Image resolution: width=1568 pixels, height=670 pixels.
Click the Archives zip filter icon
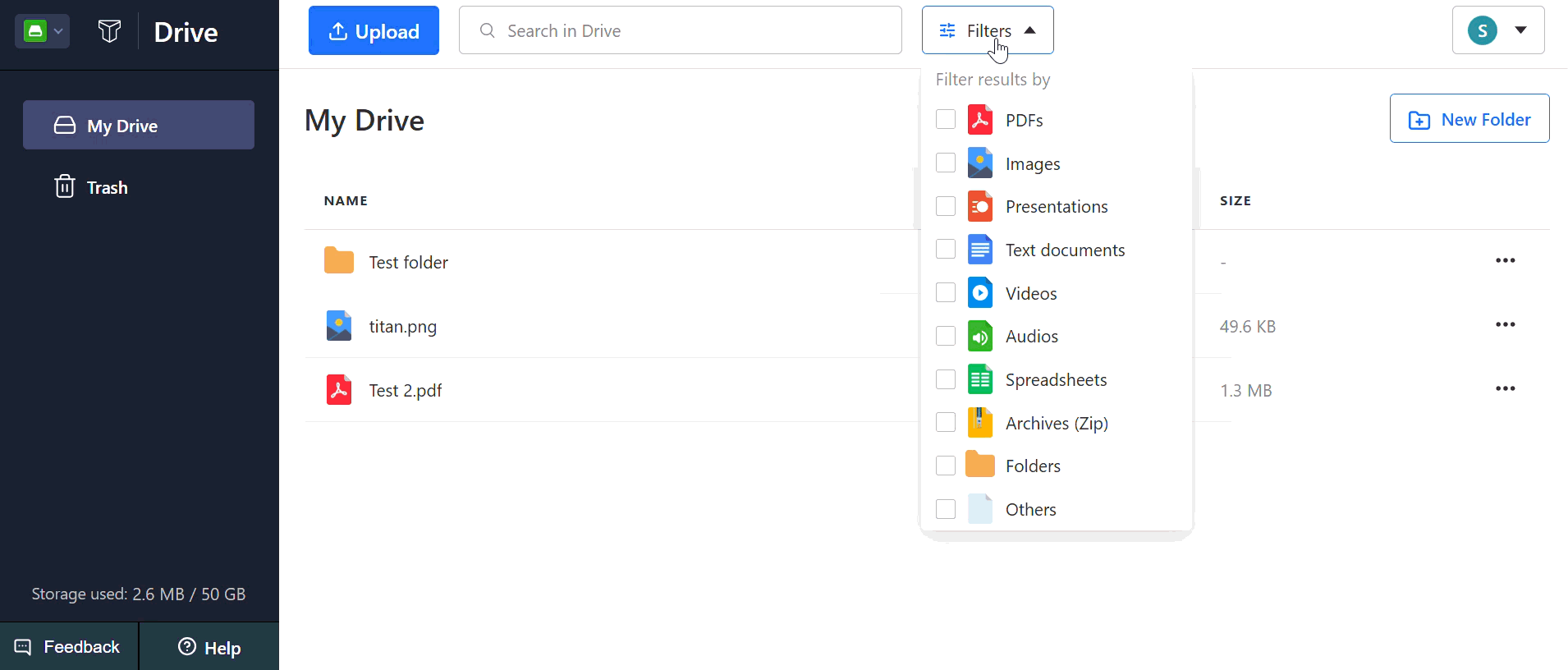(980, 423)
